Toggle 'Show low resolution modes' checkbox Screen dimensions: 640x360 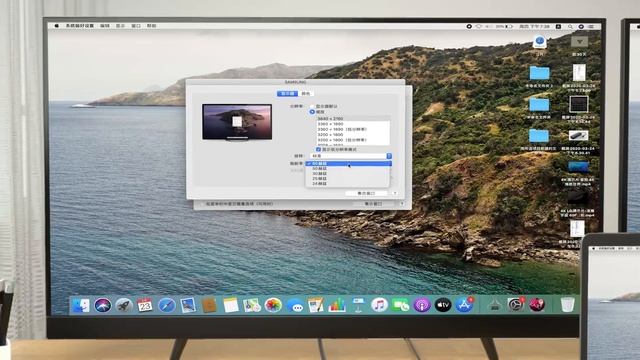click(318, 149)
